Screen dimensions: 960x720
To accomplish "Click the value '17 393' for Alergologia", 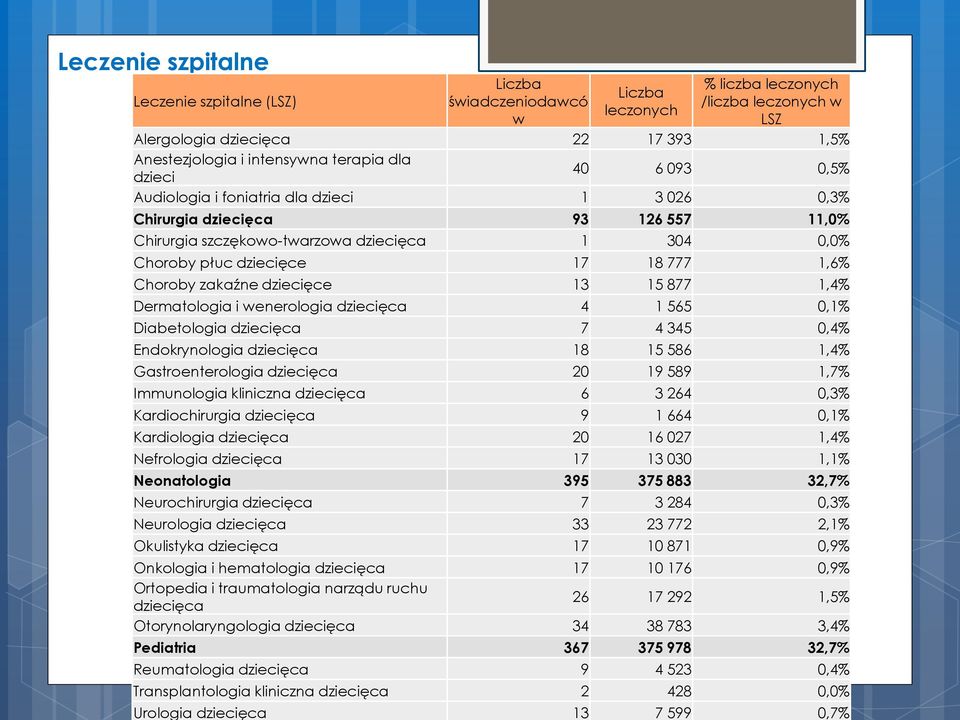I will pos(669,140).
